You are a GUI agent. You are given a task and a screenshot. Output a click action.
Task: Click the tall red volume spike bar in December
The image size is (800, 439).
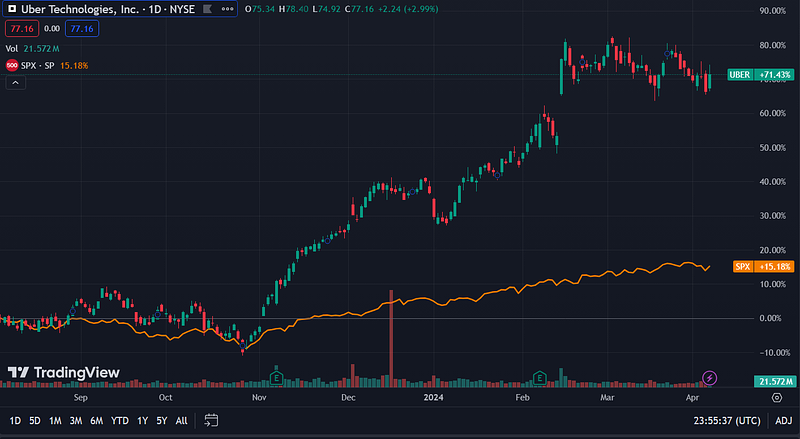391,338
